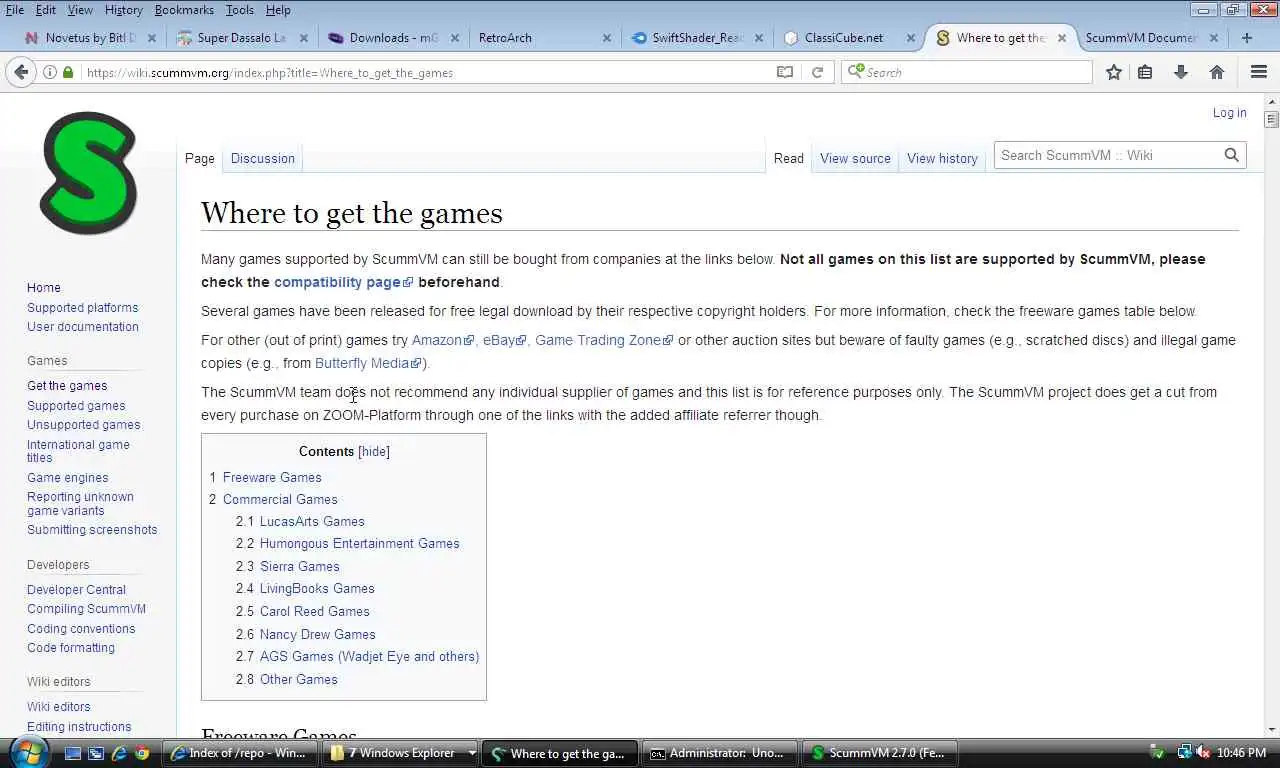This screenshot has height=768, width=1280.
Task: Open a new tab with the plus icon
Action: click(1247, 38)
